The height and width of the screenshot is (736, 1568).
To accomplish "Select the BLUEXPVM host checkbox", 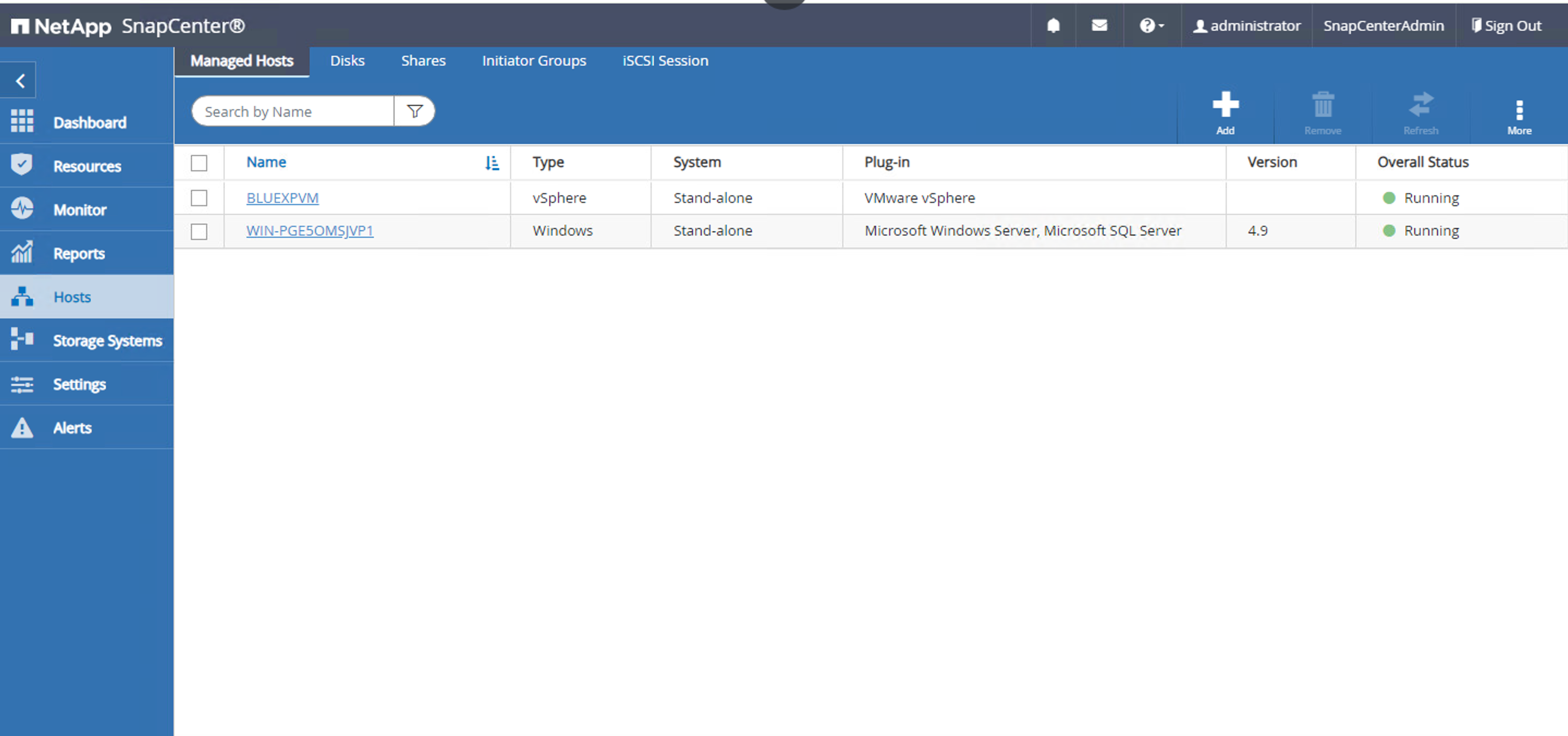I will [x=198, y=198].
